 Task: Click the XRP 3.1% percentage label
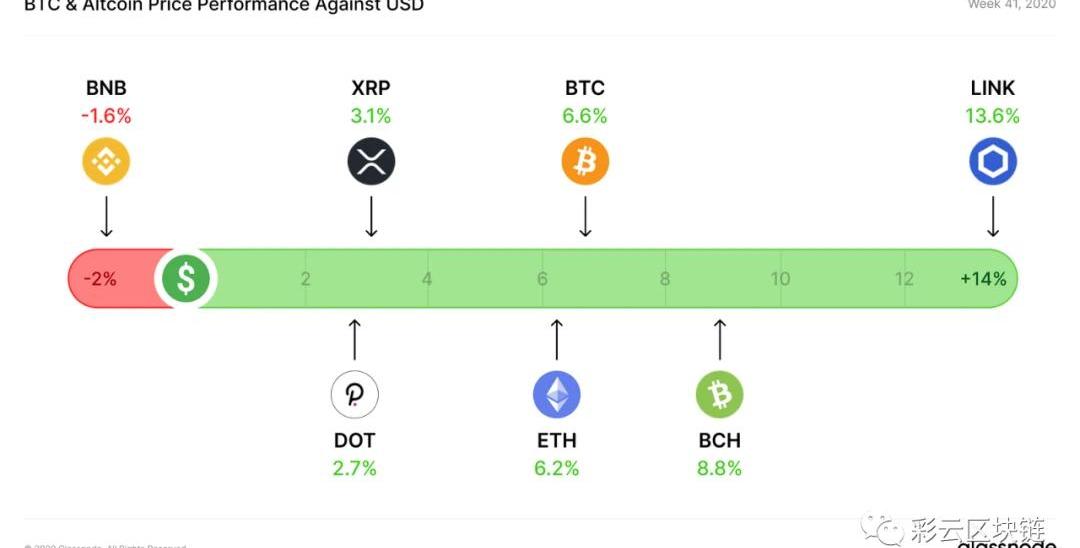(x=371, y=116)
